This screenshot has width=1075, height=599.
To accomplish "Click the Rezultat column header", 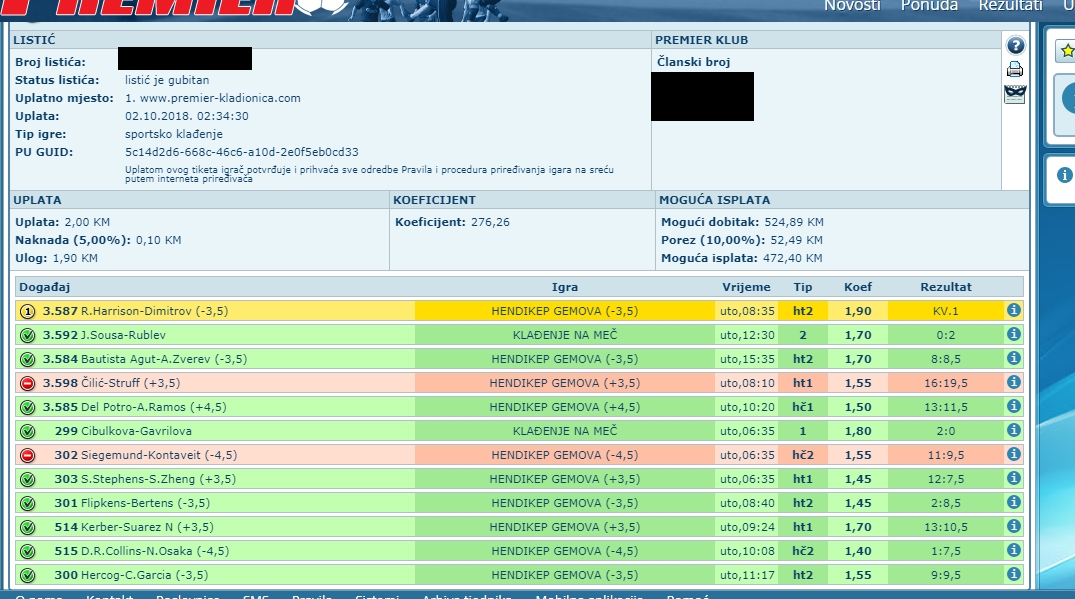I will pos(945,287).
